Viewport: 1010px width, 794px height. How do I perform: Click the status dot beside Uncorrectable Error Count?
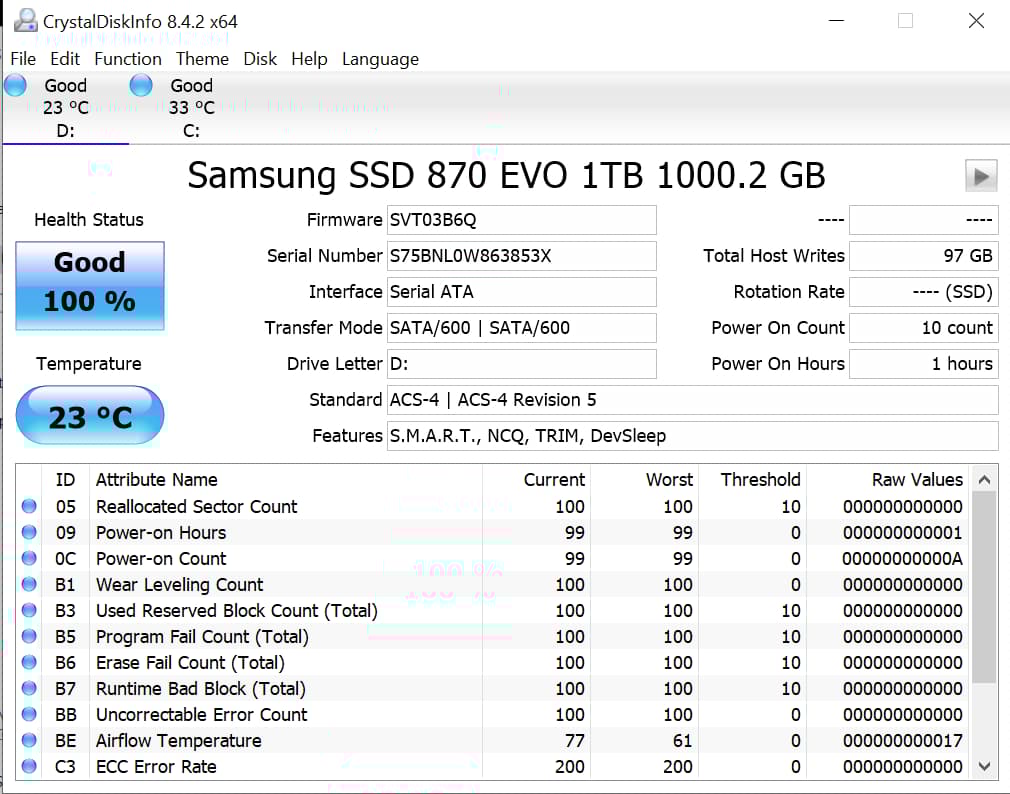pos(29,715)
